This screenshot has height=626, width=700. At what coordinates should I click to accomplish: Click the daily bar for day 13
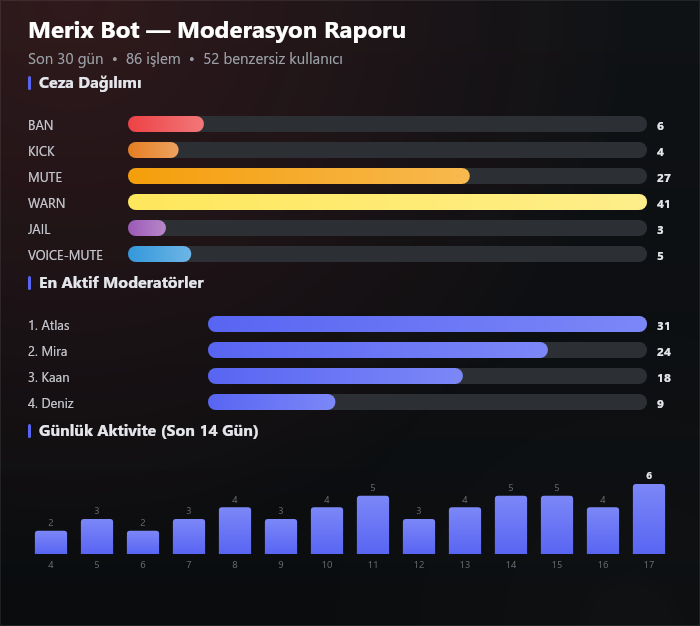[x=465, y=530]
